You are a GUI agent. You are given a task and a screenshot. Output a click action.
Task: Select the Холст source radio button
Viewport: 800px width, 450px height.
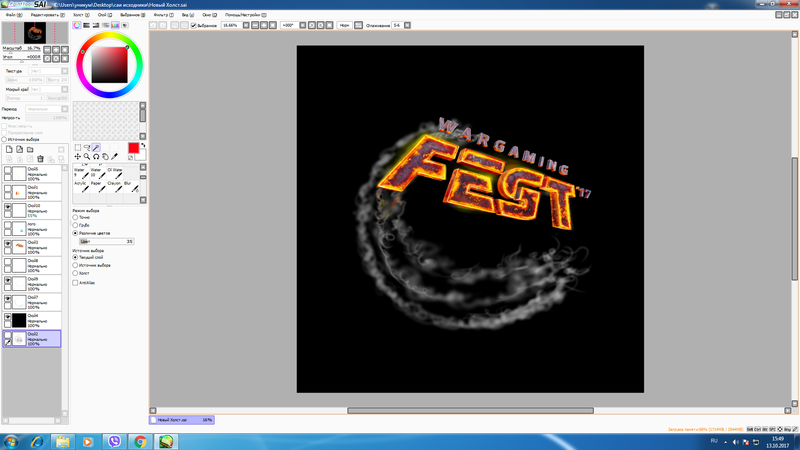tap(75, 273)
